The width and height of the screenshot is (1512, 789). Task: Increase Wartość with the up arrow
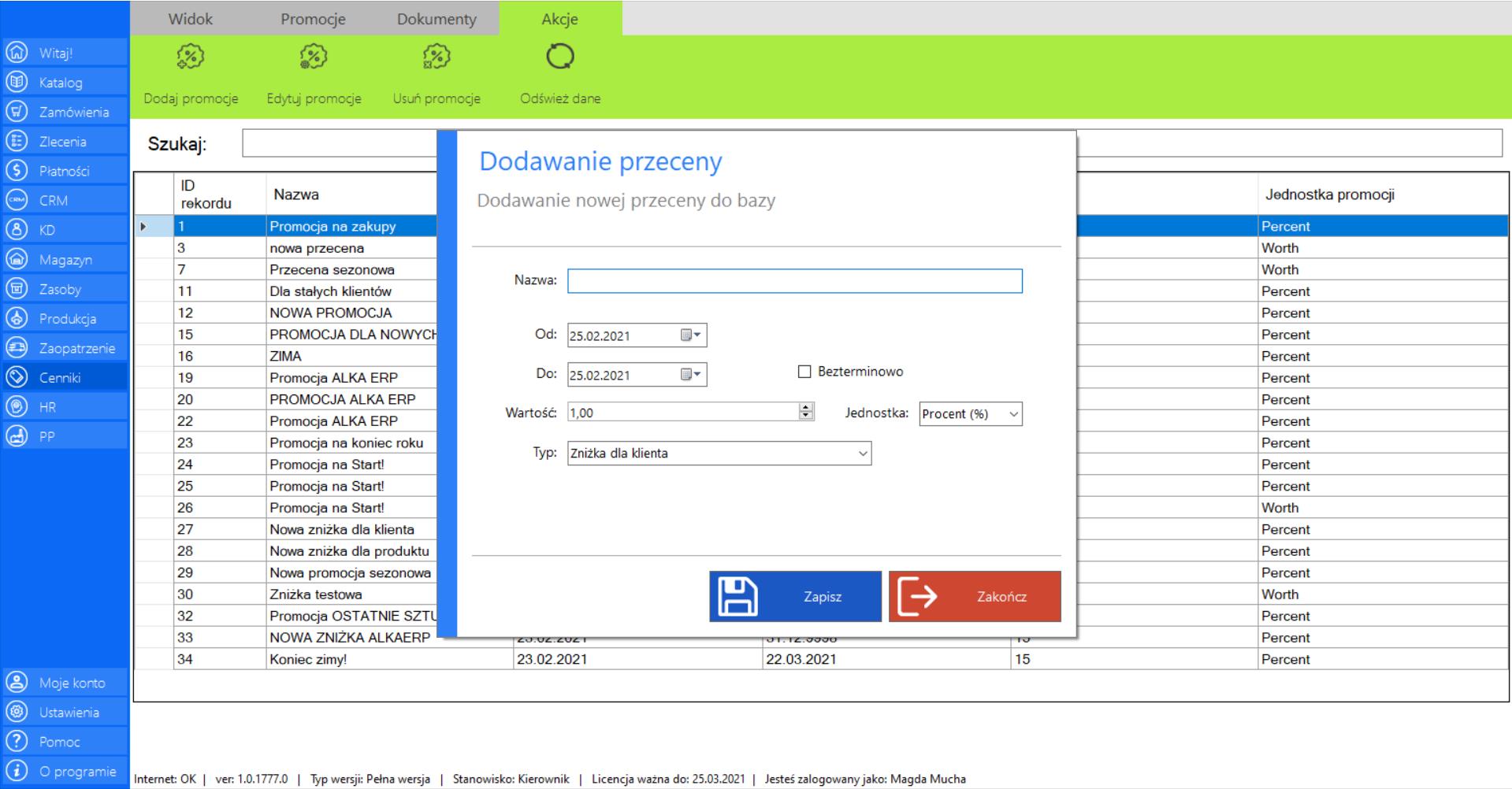click(806, 407)
